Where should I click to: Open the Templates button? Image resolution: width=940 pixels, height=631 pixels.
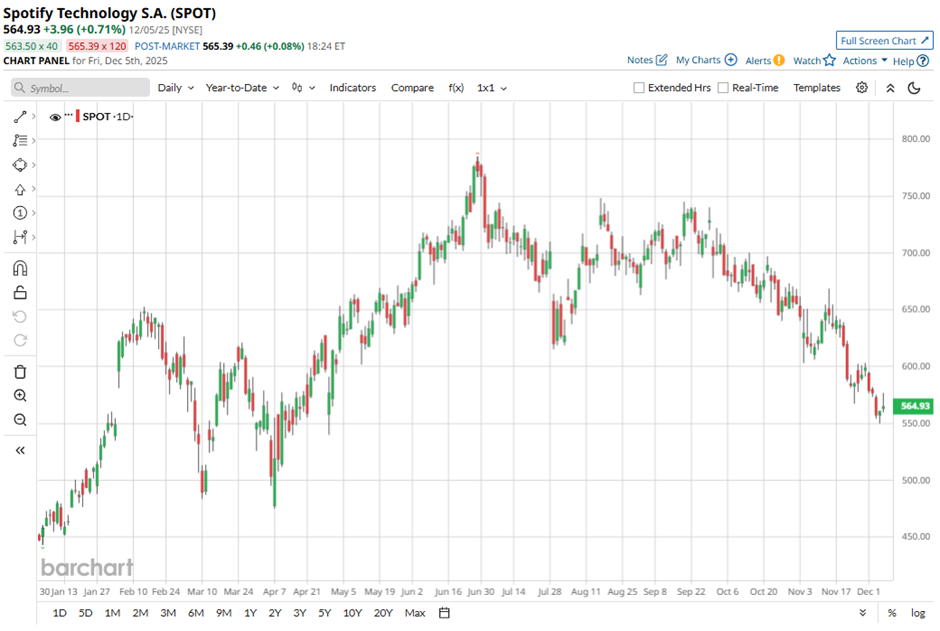click(816, 88)
